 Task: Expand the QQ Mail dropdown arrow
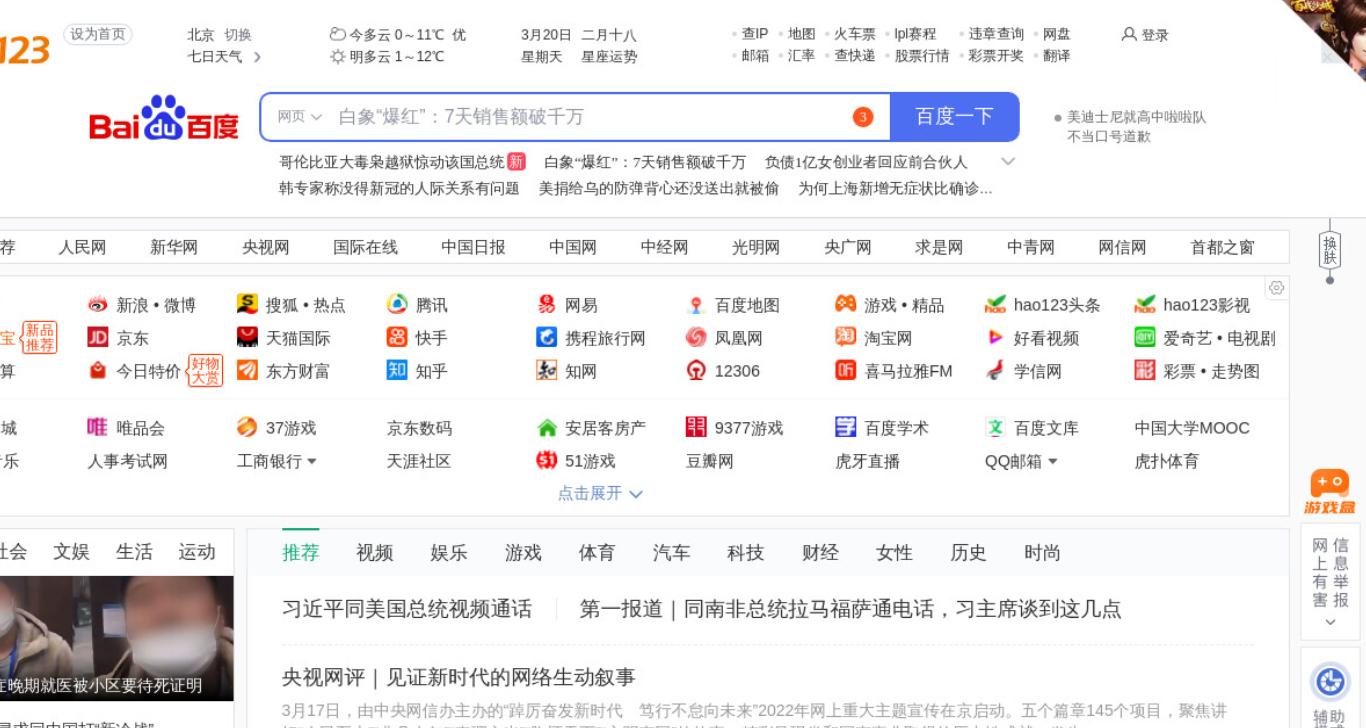1052,462
